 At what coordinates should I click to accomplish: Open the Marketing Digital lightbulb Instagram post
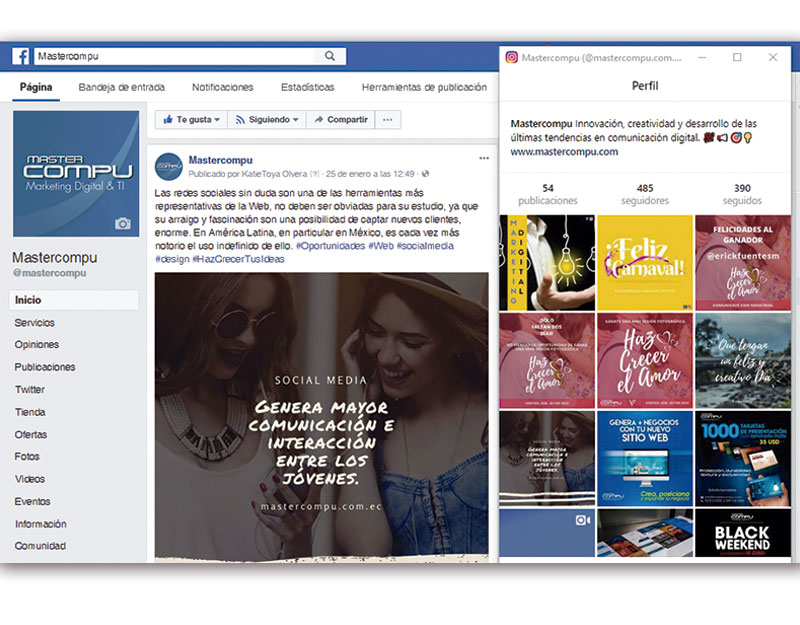point(547,263)
